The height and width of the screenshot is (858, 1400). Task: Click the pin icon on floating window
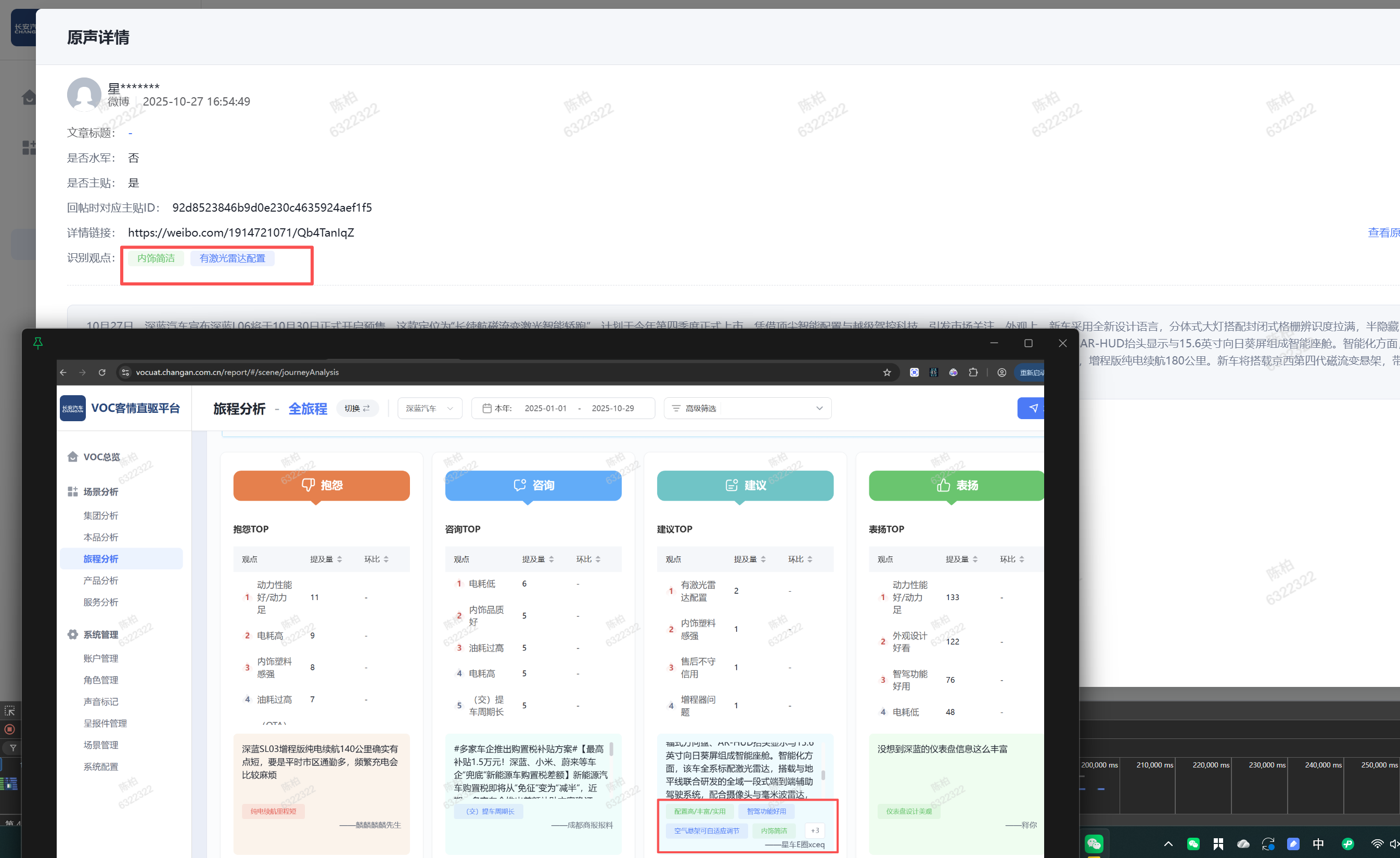pyautogui.click(x=37, y=343)
